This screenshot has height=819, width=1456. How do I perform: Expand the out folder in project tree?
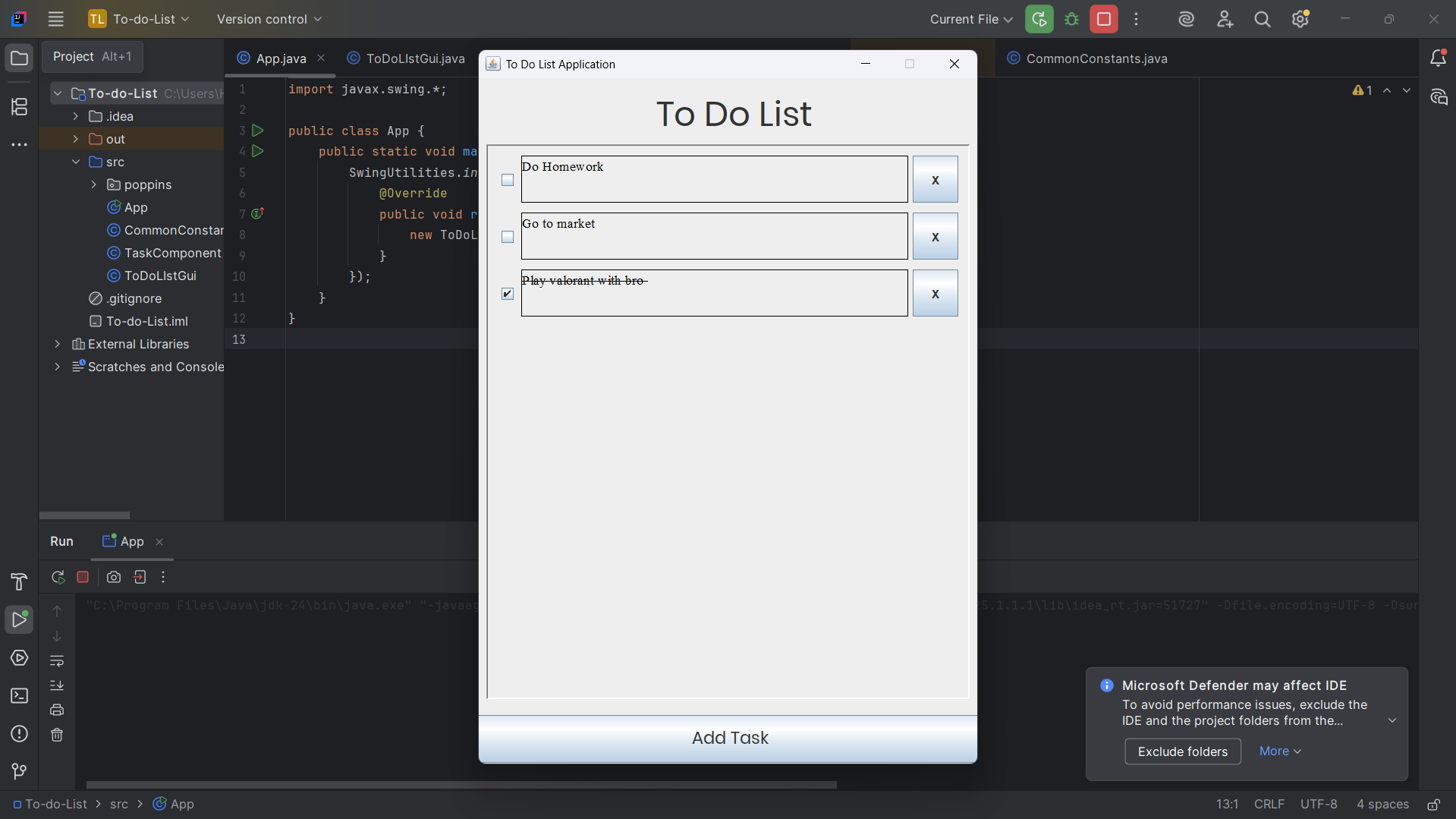[x=76, y=139]
